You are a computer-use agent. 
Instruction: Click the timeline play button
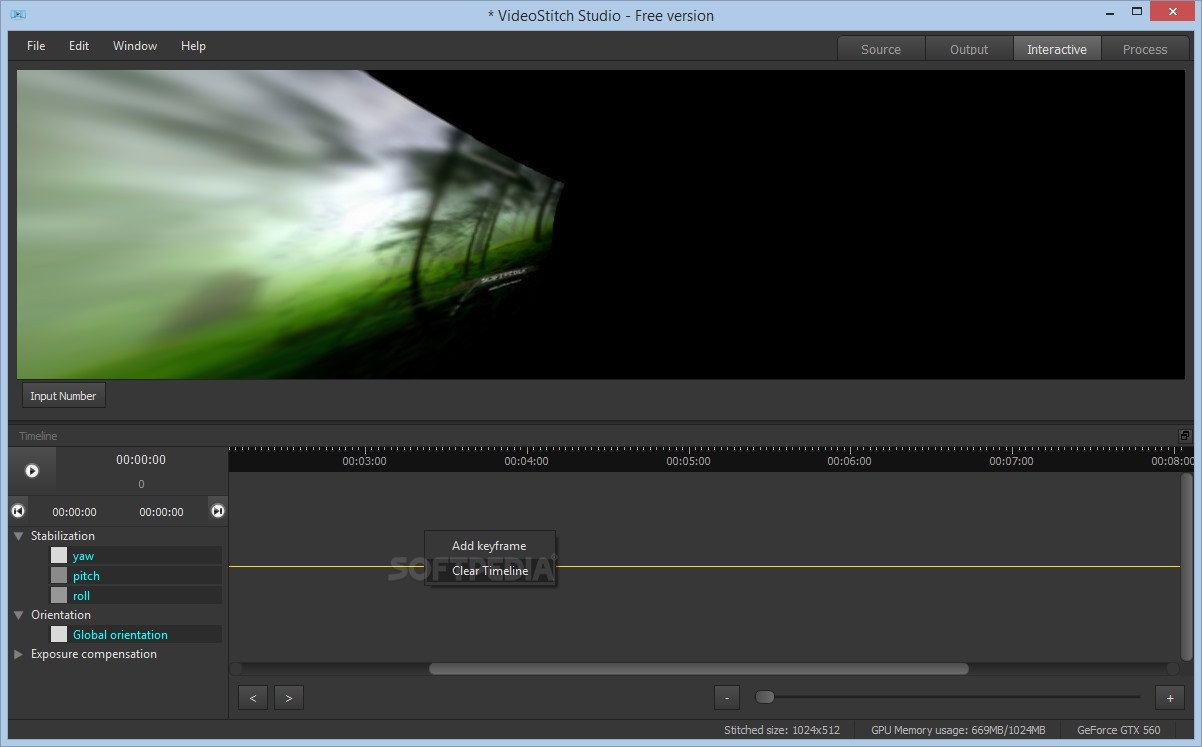[32, 470]
